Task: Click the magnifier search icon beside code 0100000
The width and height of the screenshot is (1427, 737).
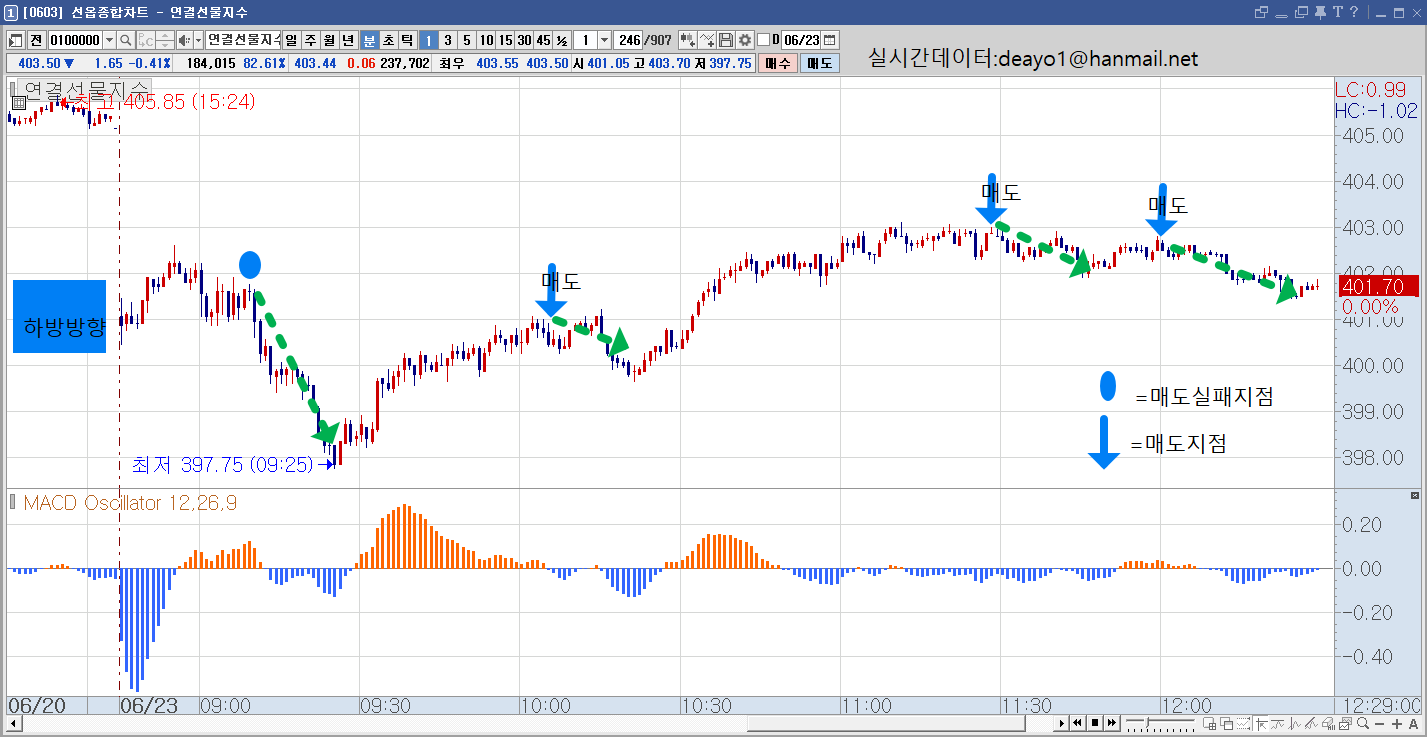Action: coord(125,40)
